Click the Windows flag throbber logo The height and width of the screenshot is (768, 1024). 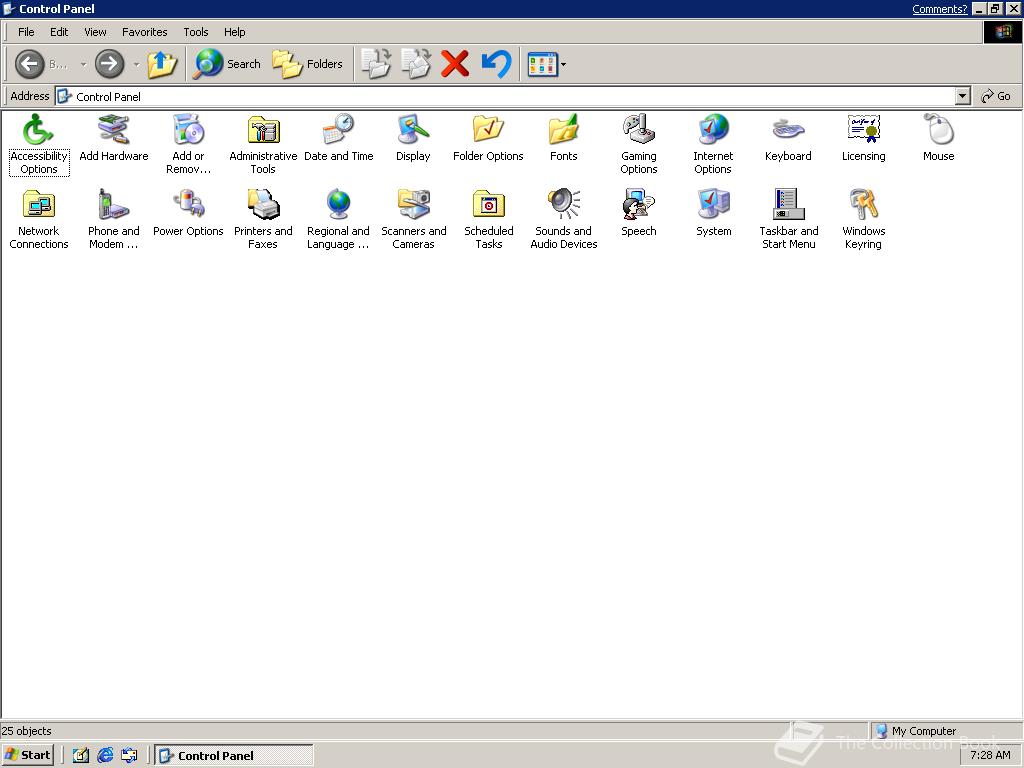click(x=1002, y=32)
